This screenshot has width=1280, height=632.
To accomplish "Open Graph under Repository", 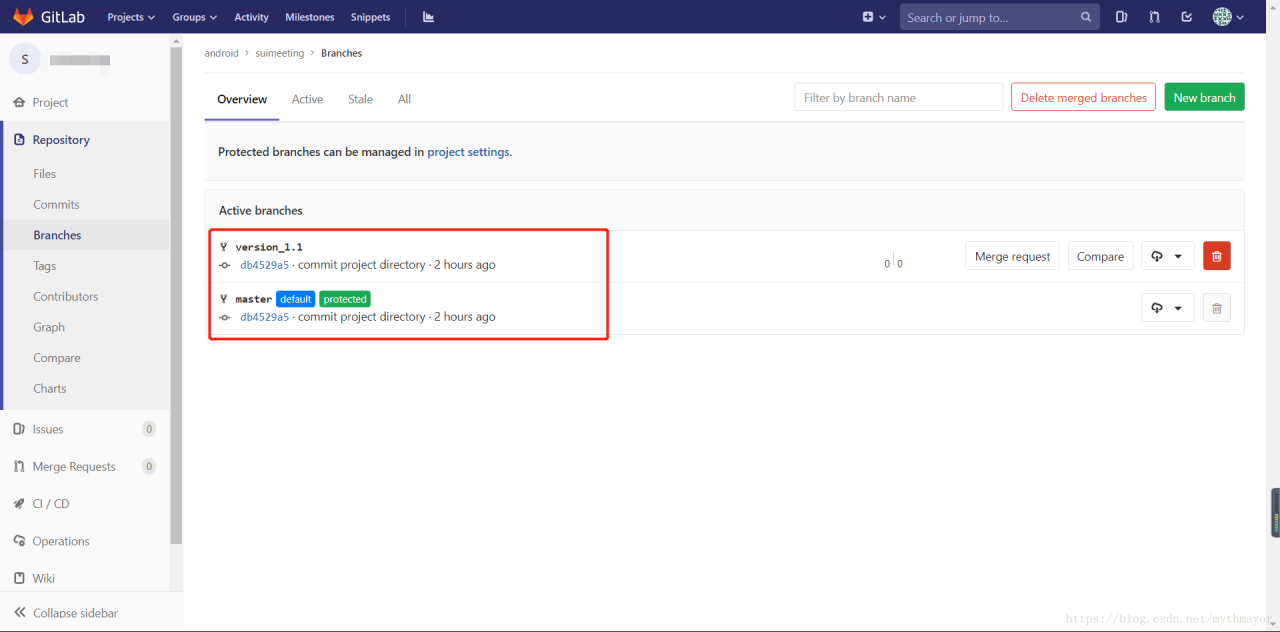I will point(49,327).
